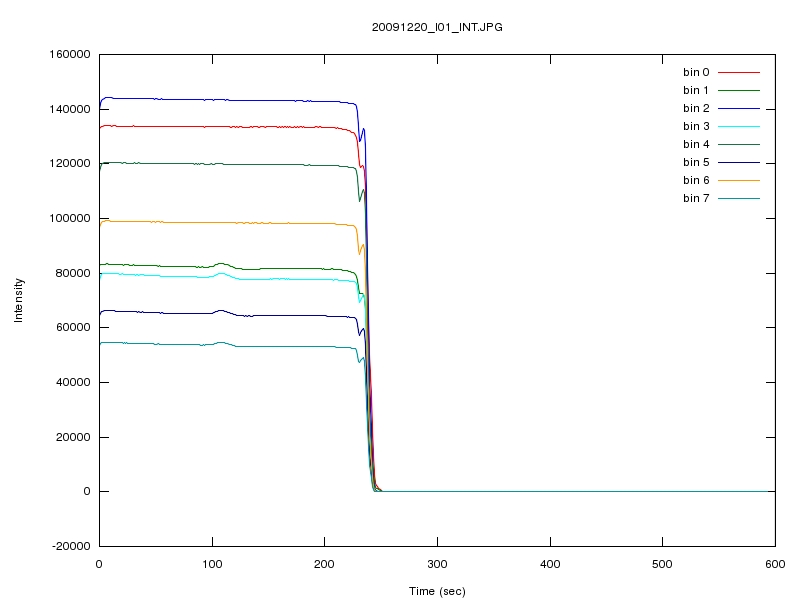This screenshot has width=800, height=600.
Task: Click the 120000 y-axis tick label
Action: pos(69,163)
